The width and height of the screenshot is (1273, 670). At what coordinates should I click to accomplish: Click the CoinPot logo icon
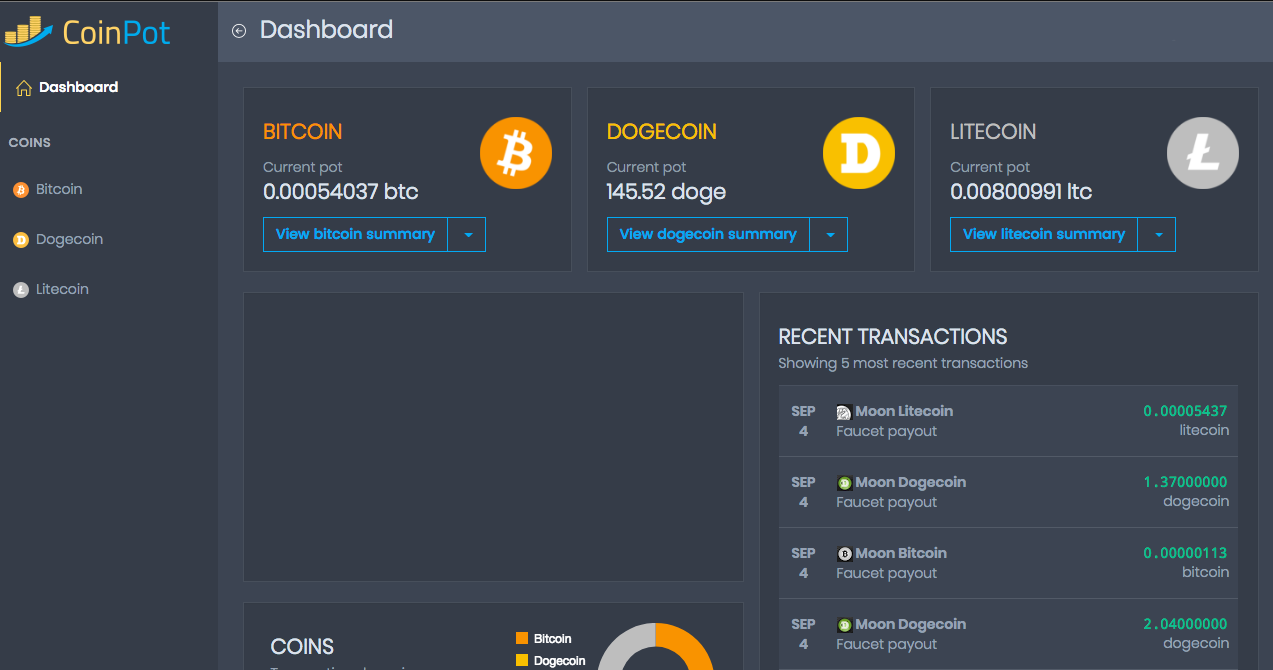(x=29, y=31)
